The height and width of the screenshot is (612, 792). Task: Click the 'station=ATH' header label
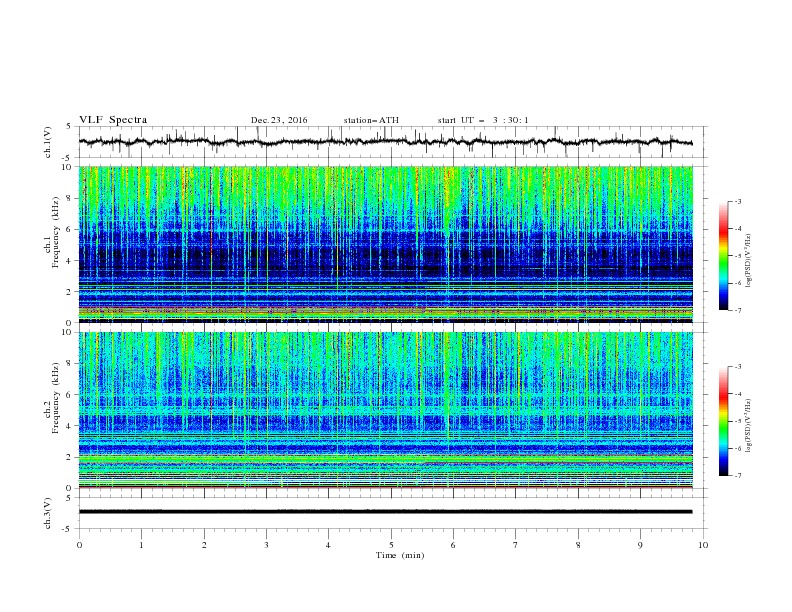click(371, 120)
